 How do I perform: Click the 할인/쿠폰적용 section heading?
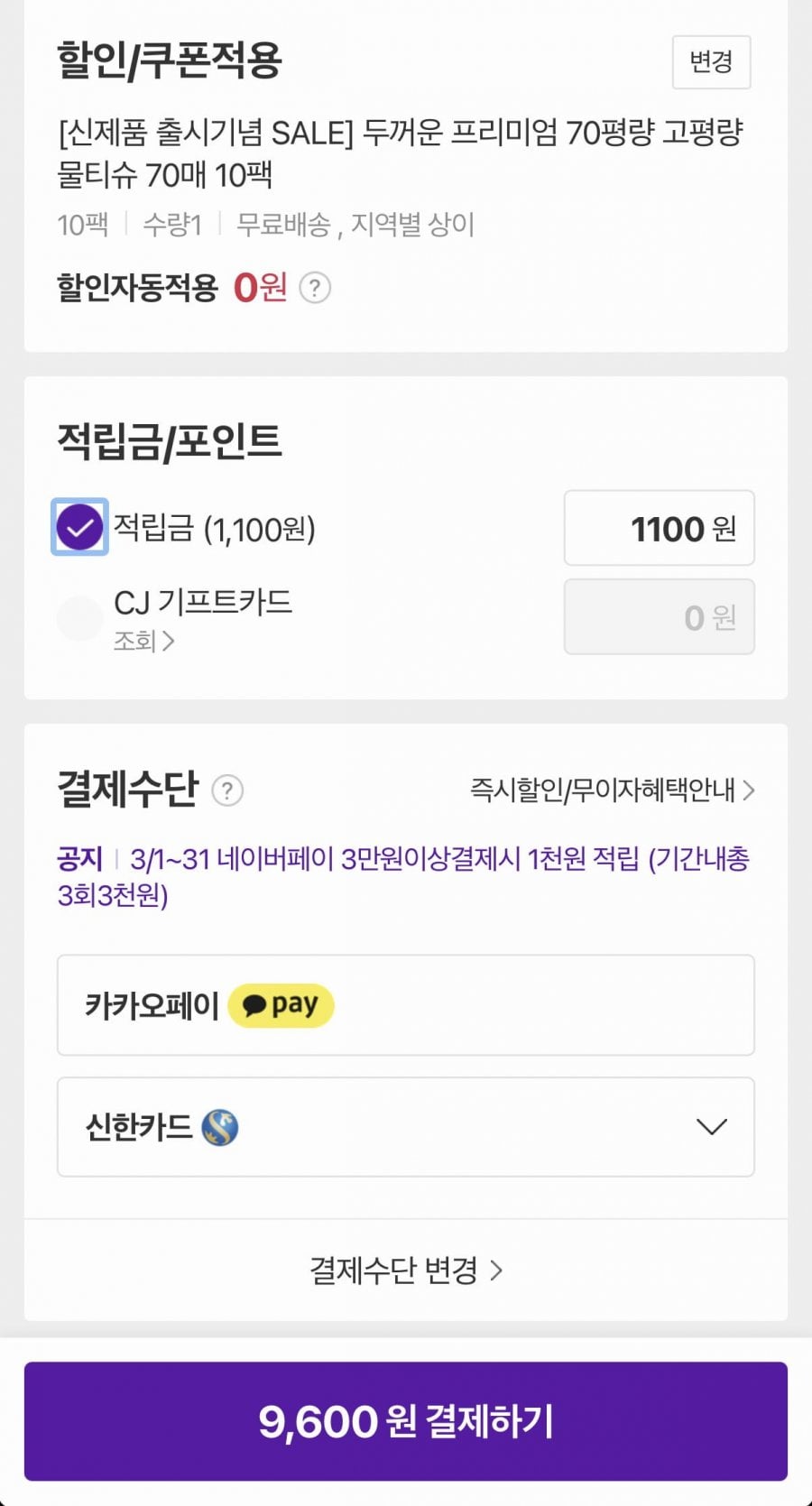170,60
